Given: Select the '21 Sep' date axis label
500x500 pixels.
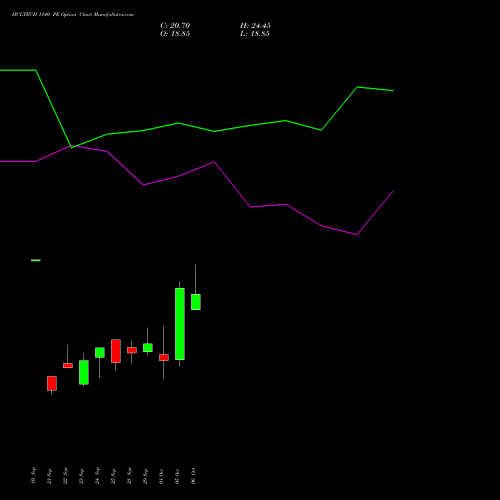Looking at the screenshot, I should [x=49, y=476].
